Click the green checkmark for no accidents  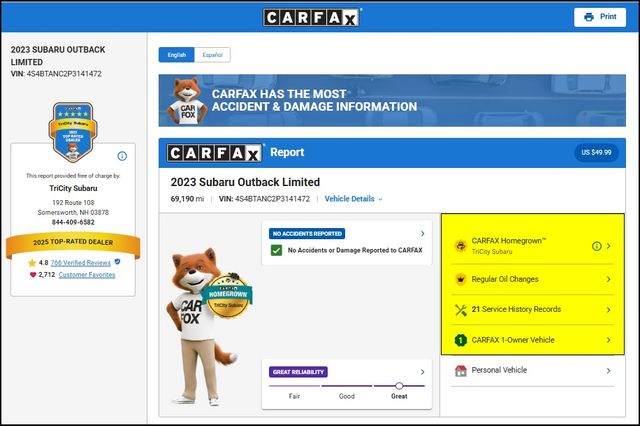coord(276,250)
